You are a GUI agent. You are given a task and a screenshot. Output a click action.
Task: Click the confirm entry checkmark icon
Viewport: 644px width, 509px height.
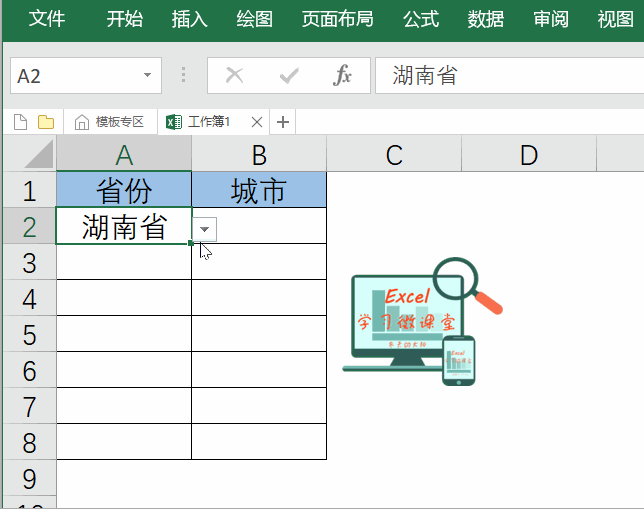(289, 76)
